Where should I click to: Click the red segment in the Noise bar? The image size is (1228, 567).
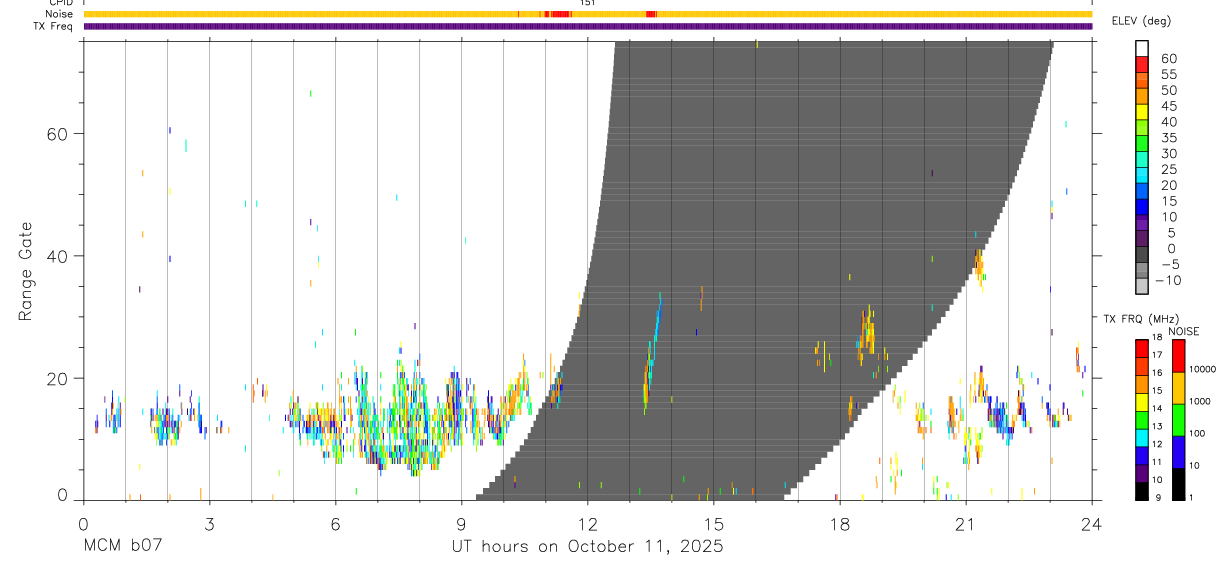point(558,14)
